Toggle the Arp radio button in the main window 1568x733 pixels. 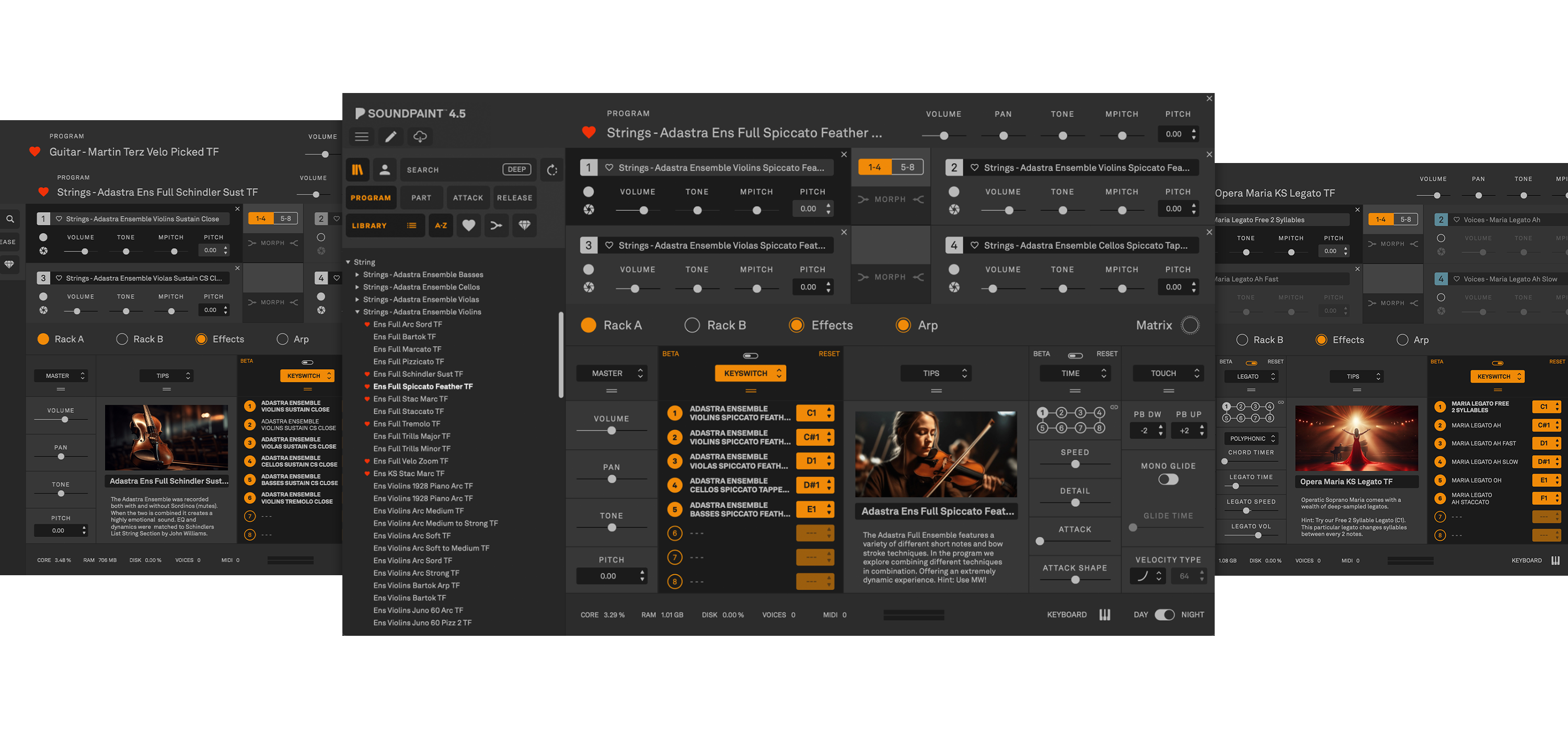[903, 325]
